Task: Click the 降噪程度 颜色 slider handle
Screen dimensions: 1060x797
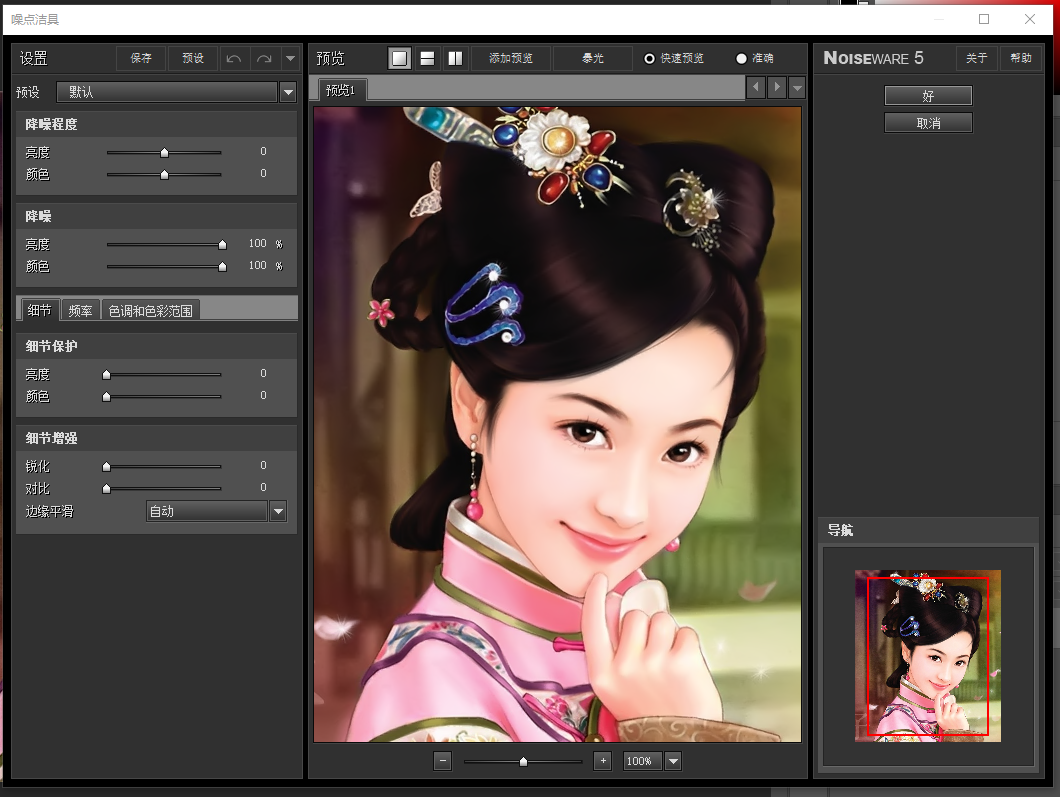Action: coord(164,175)
